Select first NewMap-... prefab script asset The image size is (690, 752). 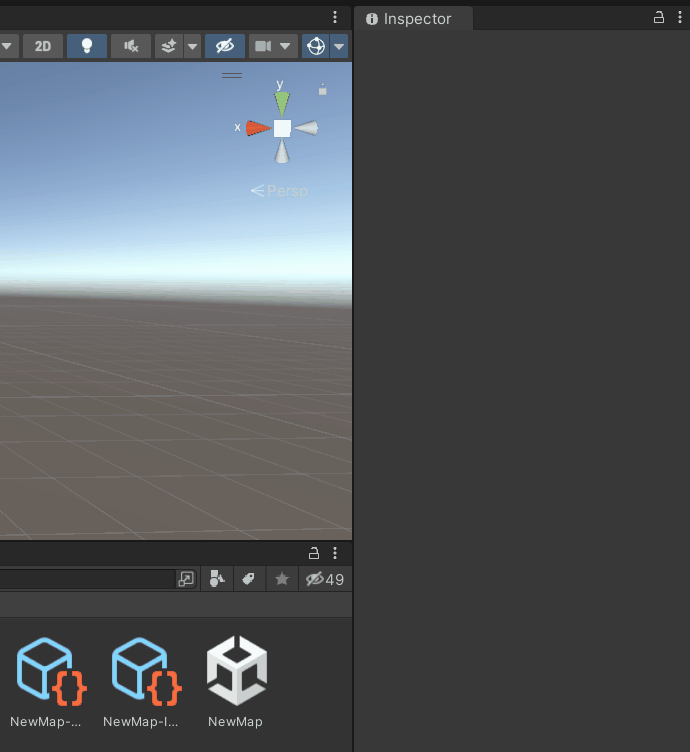pos(51,671)
